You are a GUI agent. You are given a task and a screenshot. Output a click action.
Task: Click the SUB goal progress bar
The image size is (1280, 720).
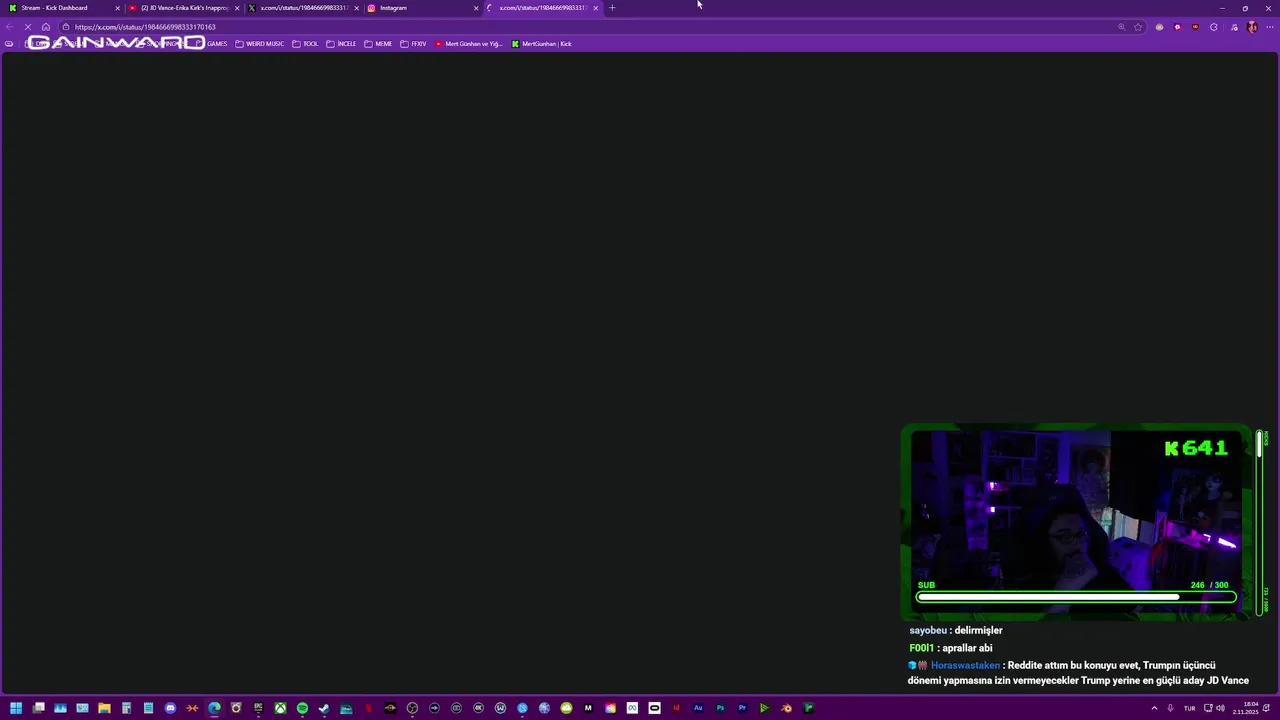tap(1077, 597)
